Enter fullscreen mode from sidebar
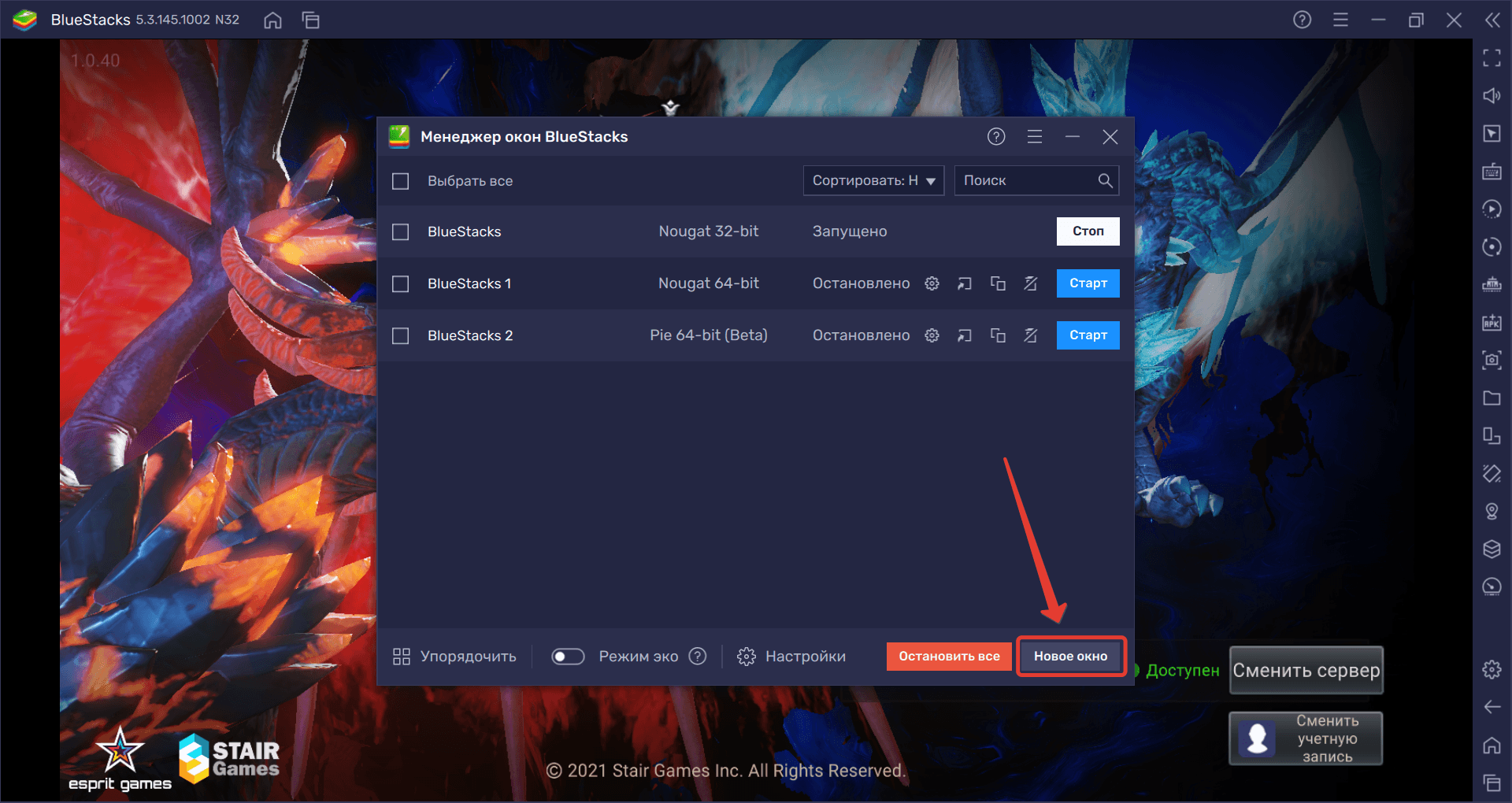 pos(1492,57)
